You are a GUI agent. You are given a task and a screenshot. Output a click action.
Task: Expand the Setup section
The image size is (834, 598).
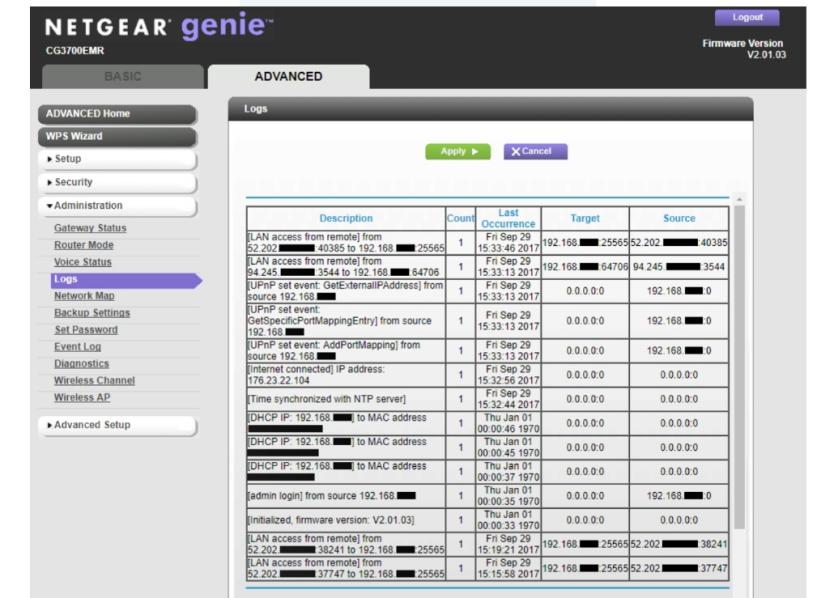117,159
